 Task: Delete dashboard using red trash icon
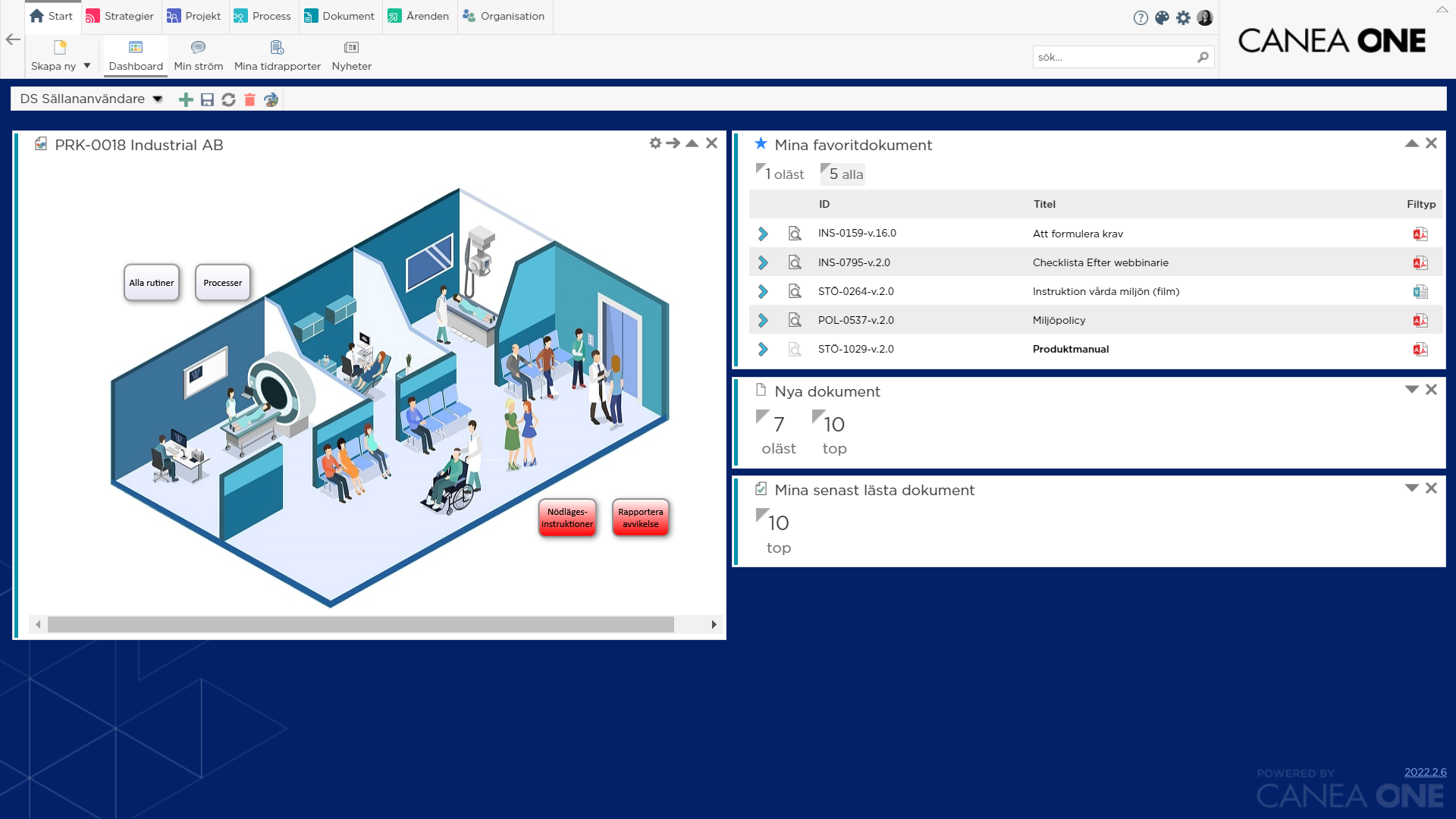(x=249, y=99)
